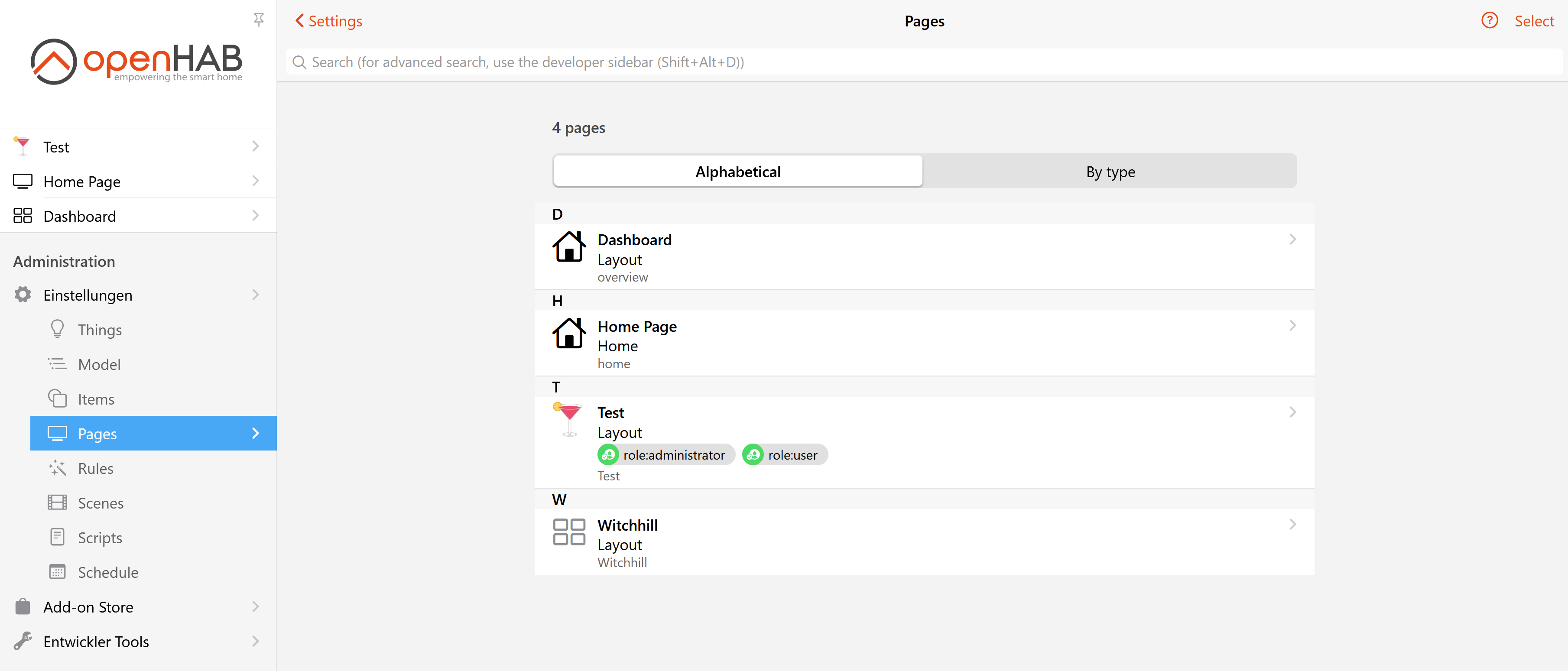The width and height of the screenshot is (1568, 671).
Task: Open Items in the sidebar
Action: tap(96, 399)
